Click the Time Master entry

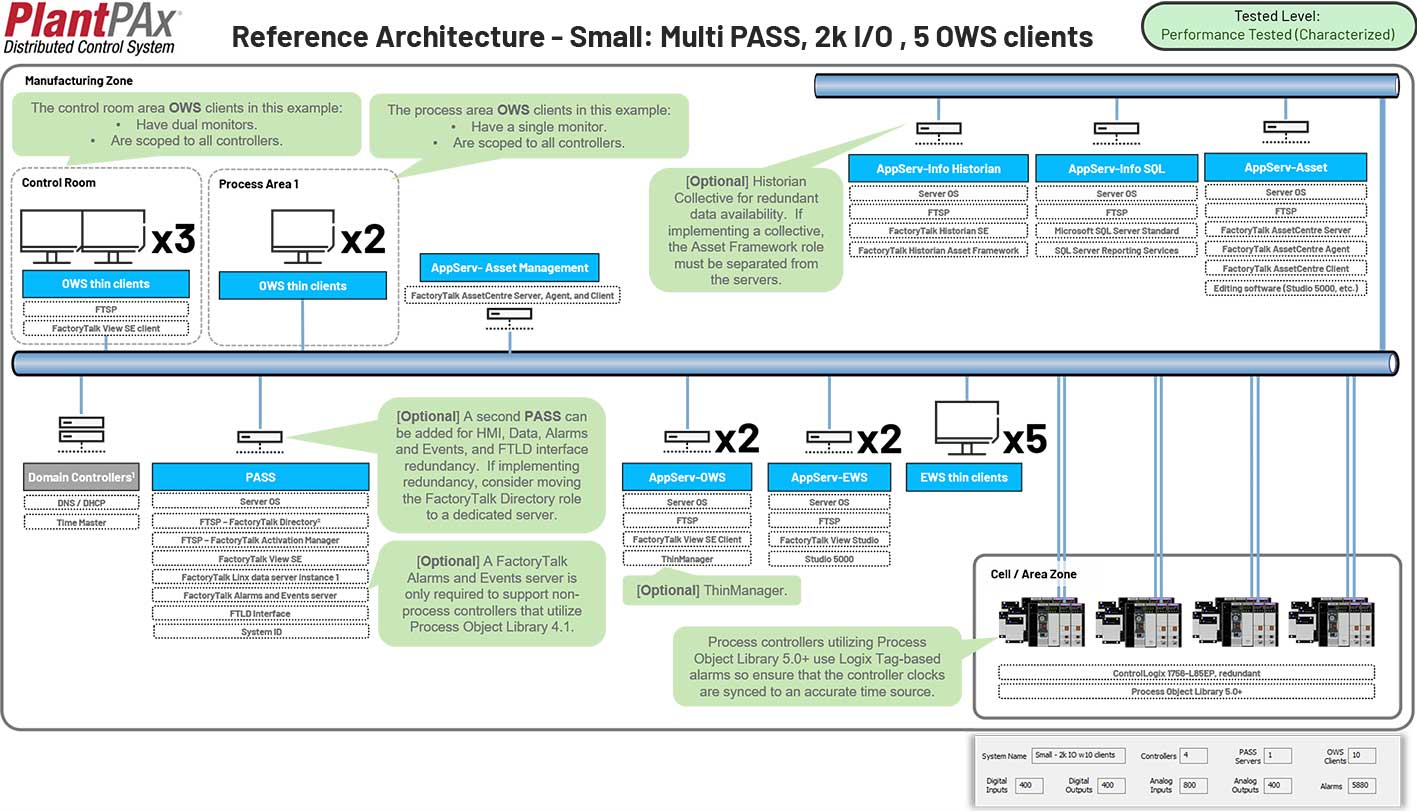click(x=80, y=522)
